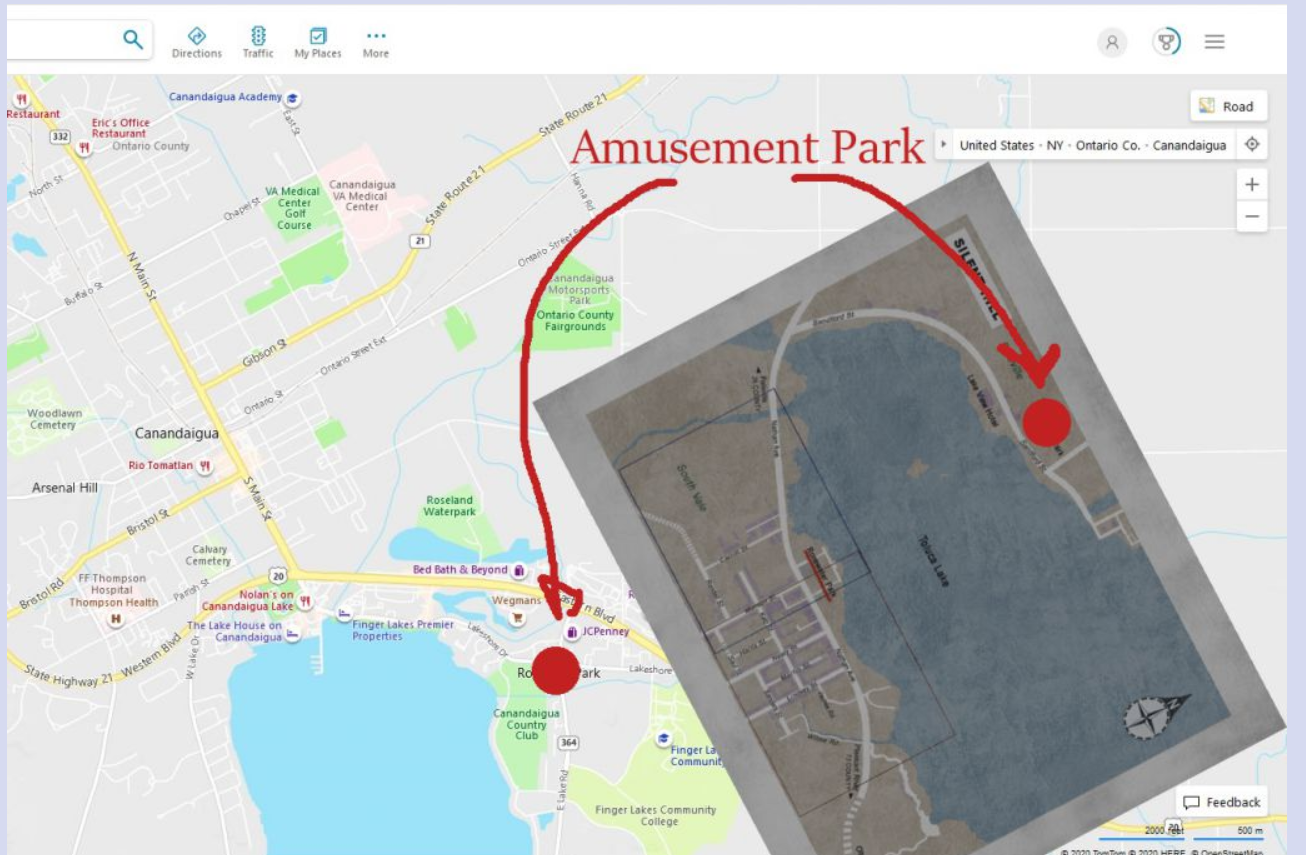
Task: Click Rio Tomatlan restaurant icon
Action: tap(205, 466)
